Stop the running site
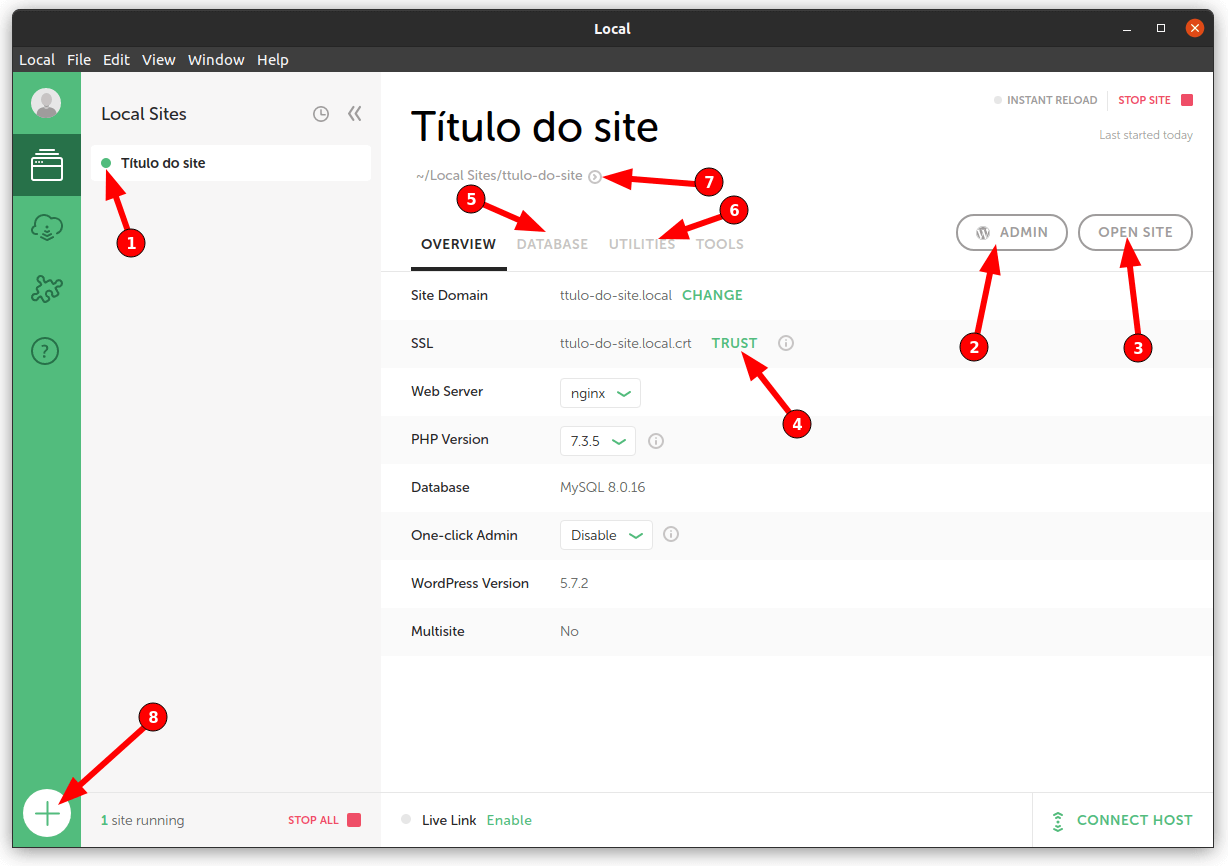 [1155, 100]
